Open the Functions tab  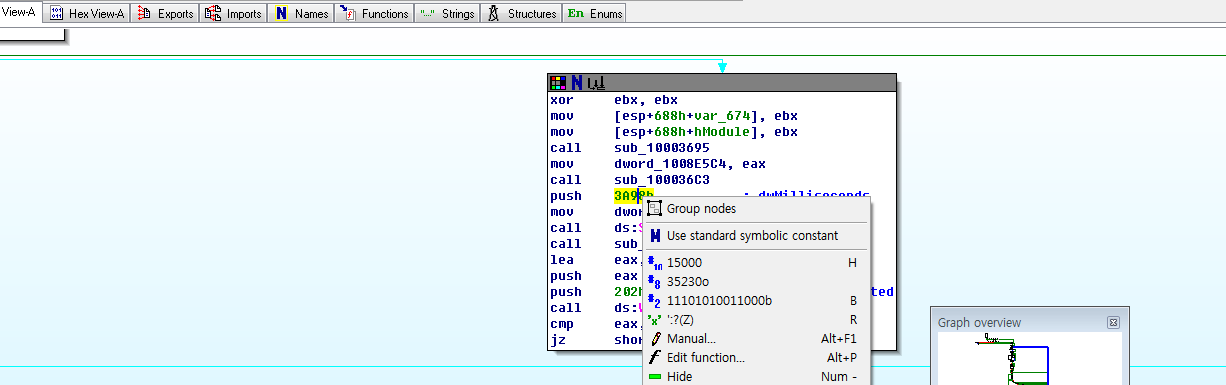[x=374, y=14]
